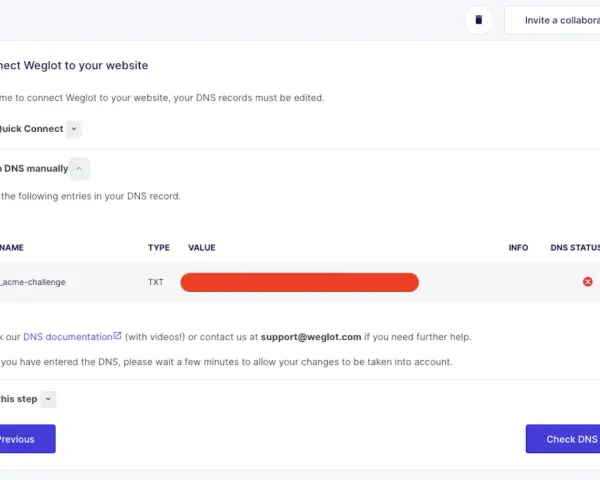Click the redacted TXT value field
The height and width of the screenshot is (480, 600).
[300, 282]
